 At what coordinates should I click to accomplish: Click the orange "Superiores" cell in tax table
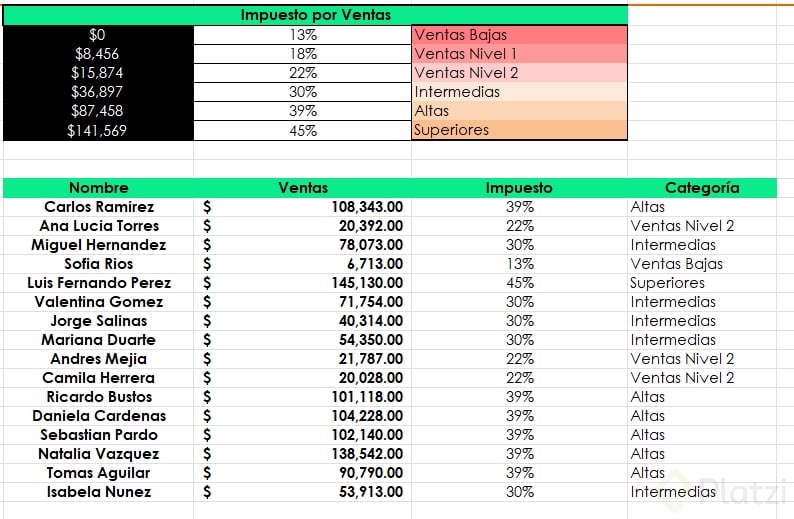519,130
